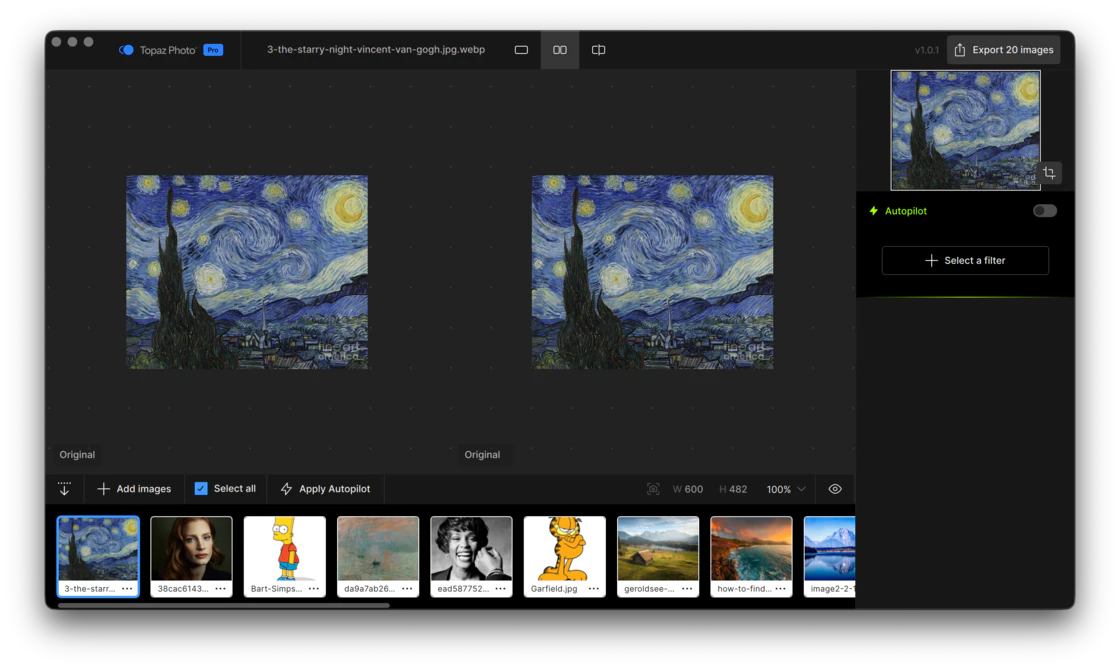Click the zoom-to-fit icon beside width
1120x669 pixels.
653,489
